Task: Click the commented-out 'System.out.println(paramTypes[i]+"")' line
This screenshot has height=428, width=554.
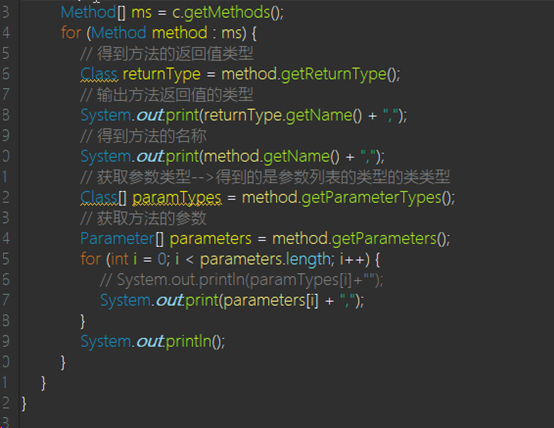Action: (x=241, y=280)
